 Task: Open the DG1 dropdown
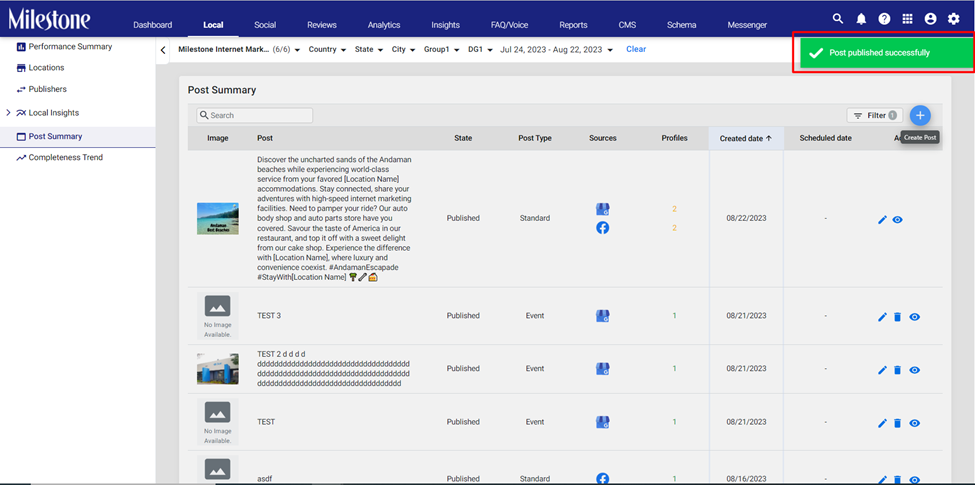(x=480, y=50)
